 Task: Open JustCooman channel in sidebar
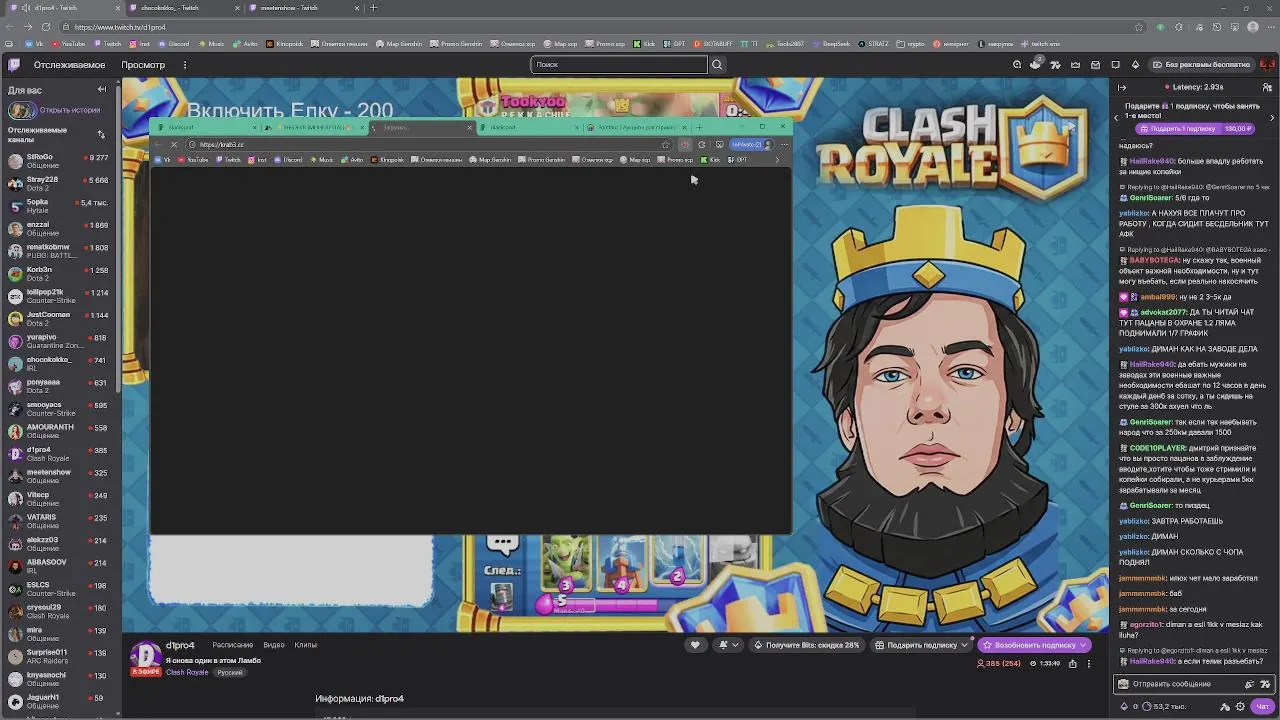[58, 319]
